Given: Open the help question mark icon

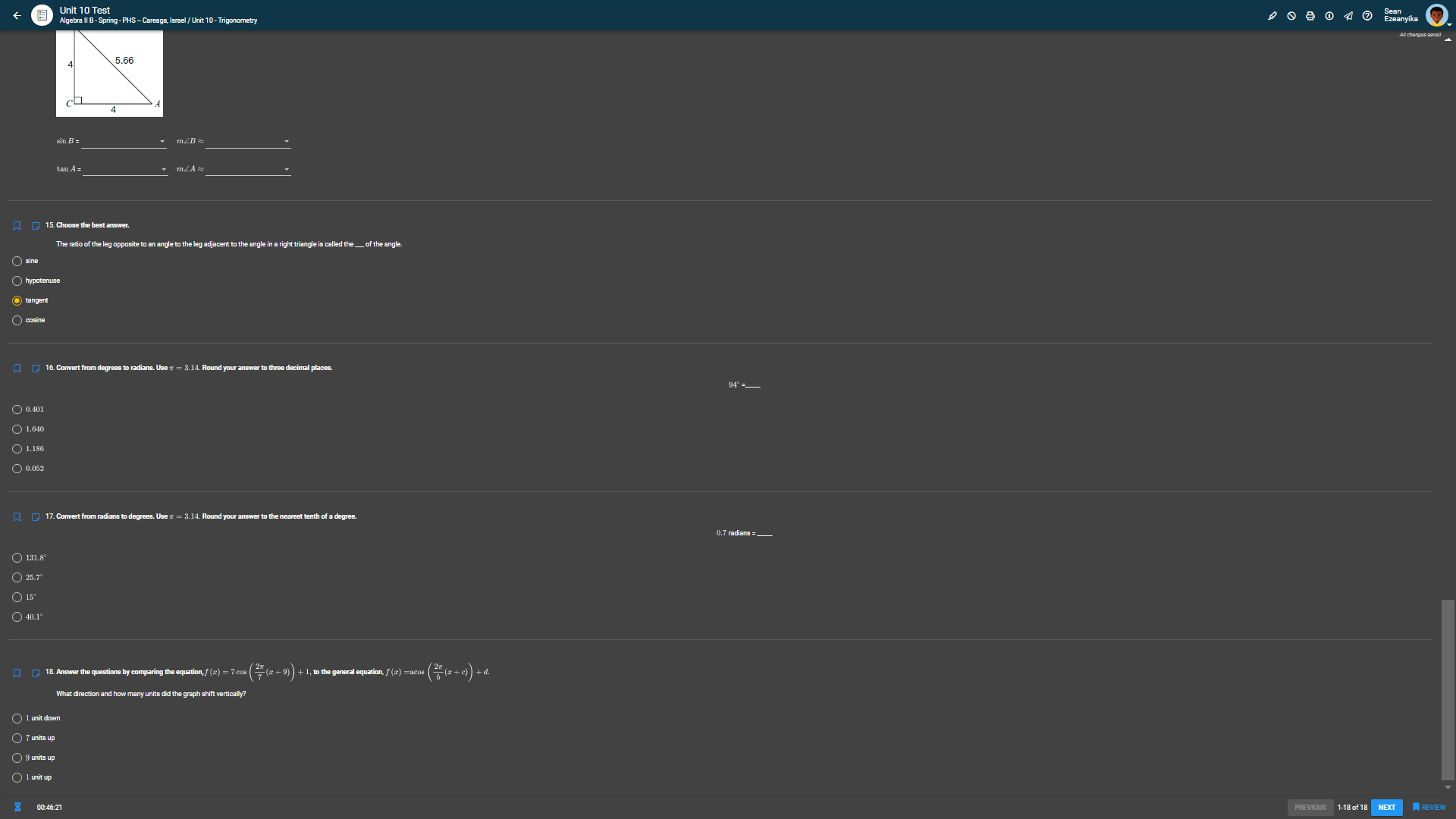Looking at the screenshot, I should [x=1367, y=16].
